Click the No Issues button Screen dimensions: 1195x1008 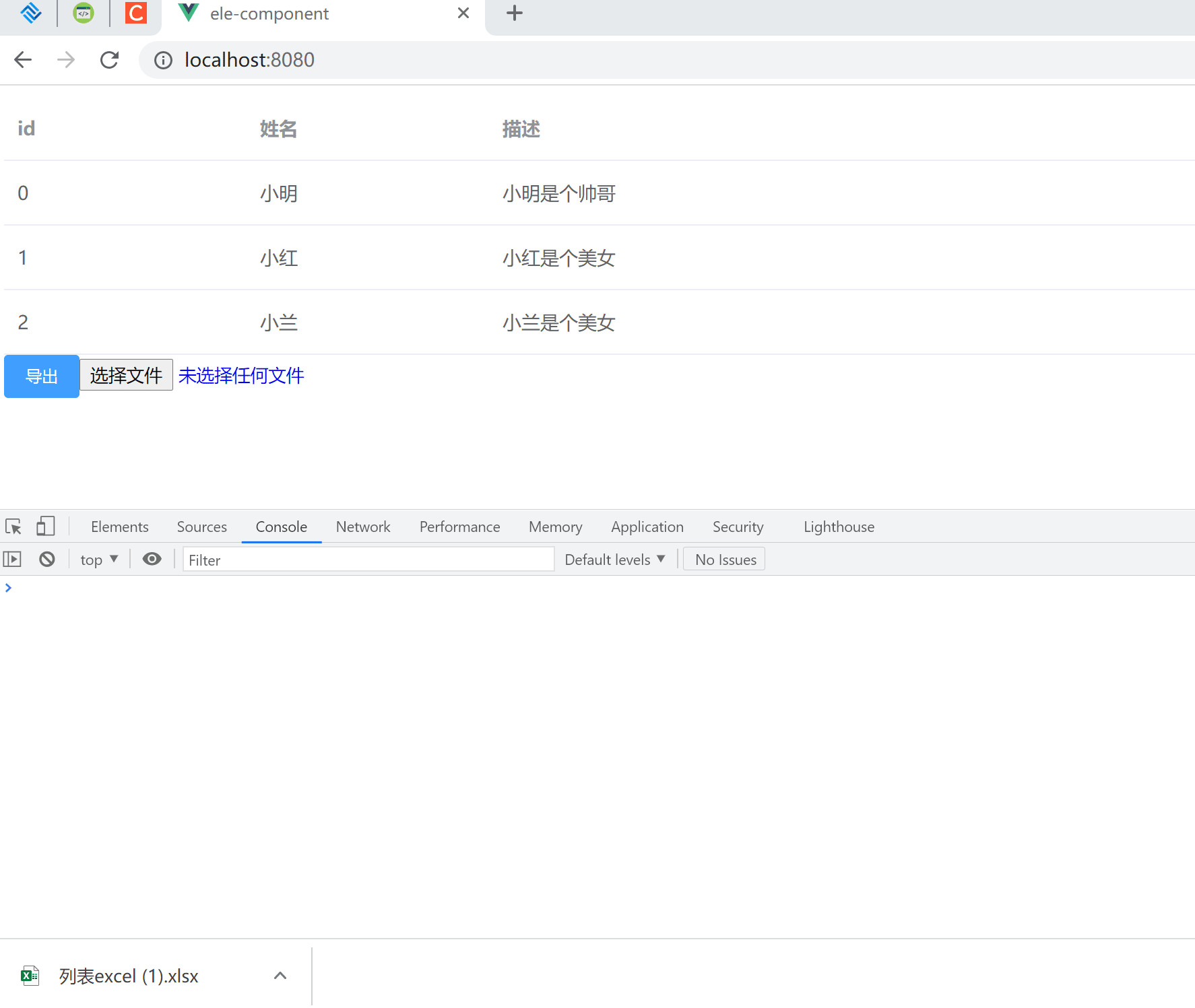pos(725,560)
